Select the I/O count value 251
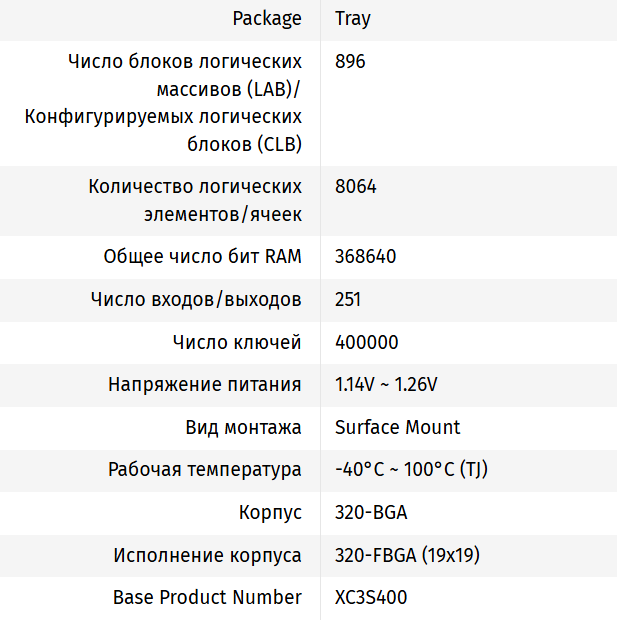This screenshot has height=632, width=617. pos(348,300)
